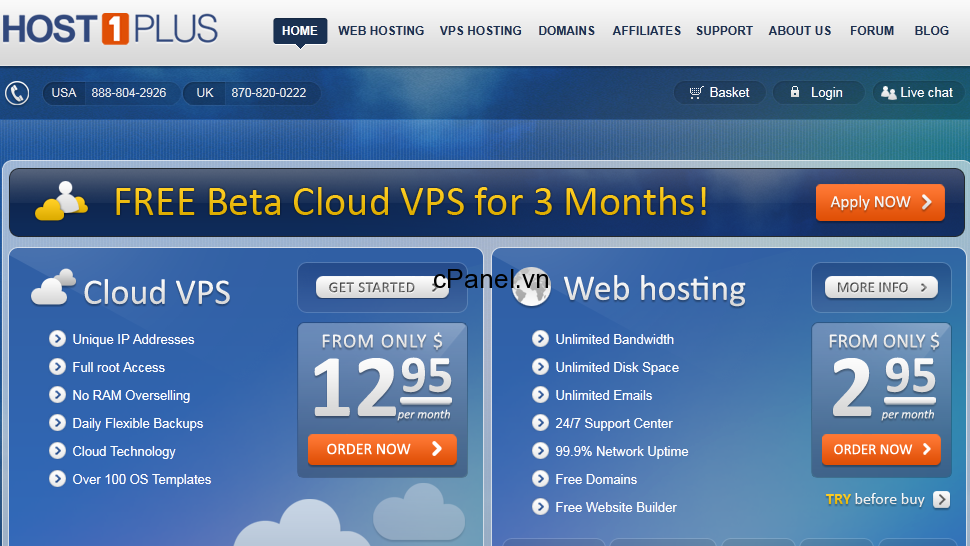Click the Cloud VPS heading

coord(157,292)
